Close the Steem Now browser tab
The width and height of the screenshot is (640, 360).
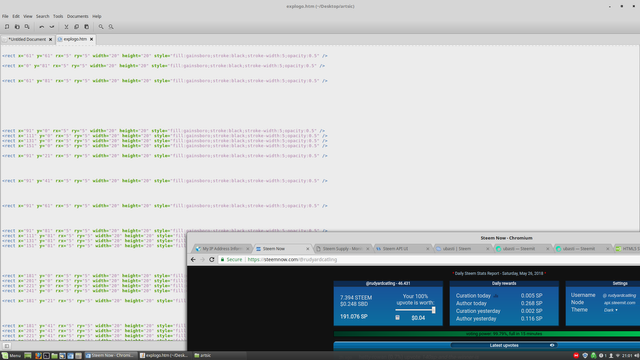(x=308, y=249)
